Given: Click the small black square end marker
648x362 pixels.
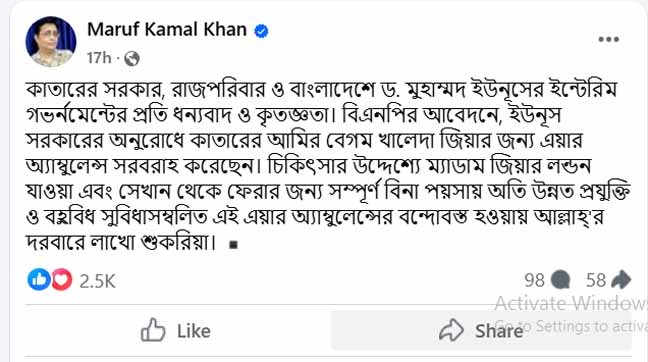Looking at the screenshot, I should point(233,245).
